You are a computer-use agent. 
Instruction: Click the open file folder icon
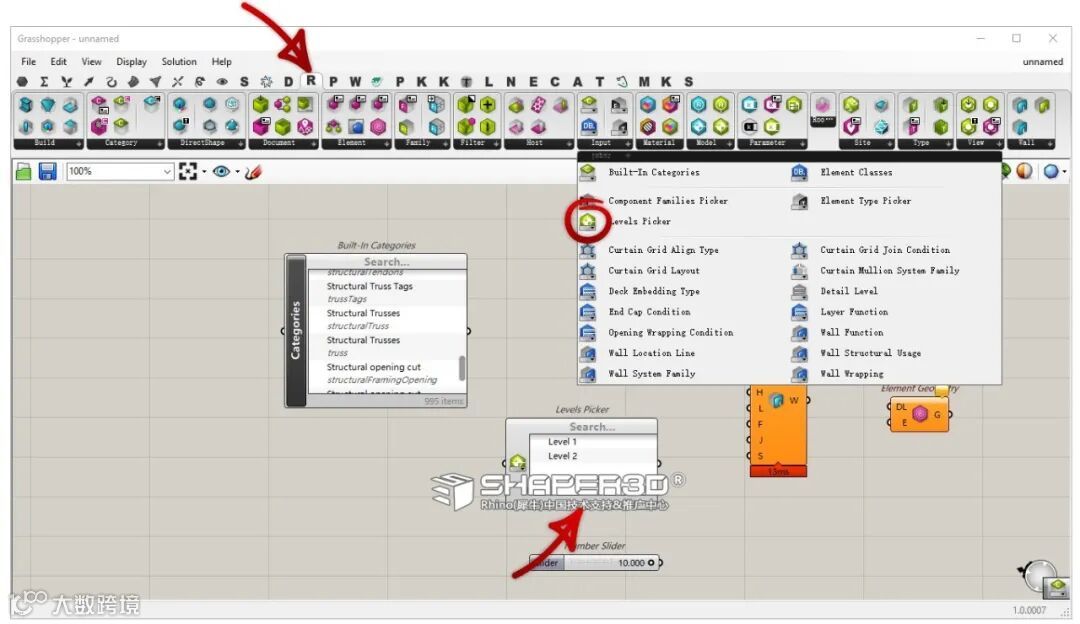pos(24,171)
